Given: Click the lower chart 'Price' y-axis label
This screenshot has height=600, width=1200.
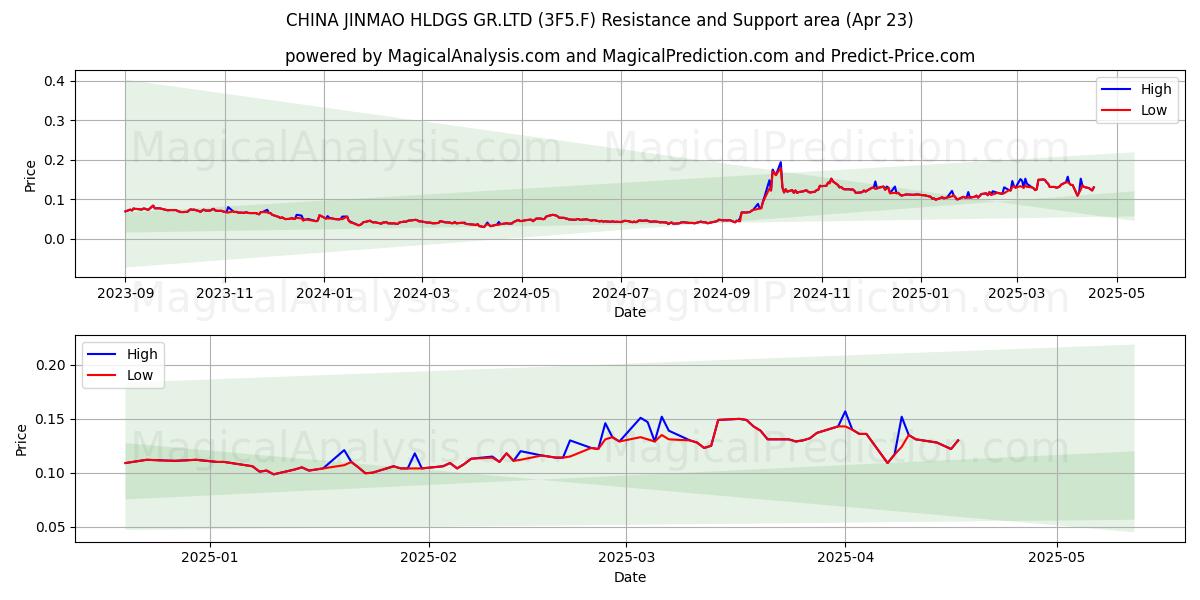Looking at the screenshot, I should (x=22, y=439).
